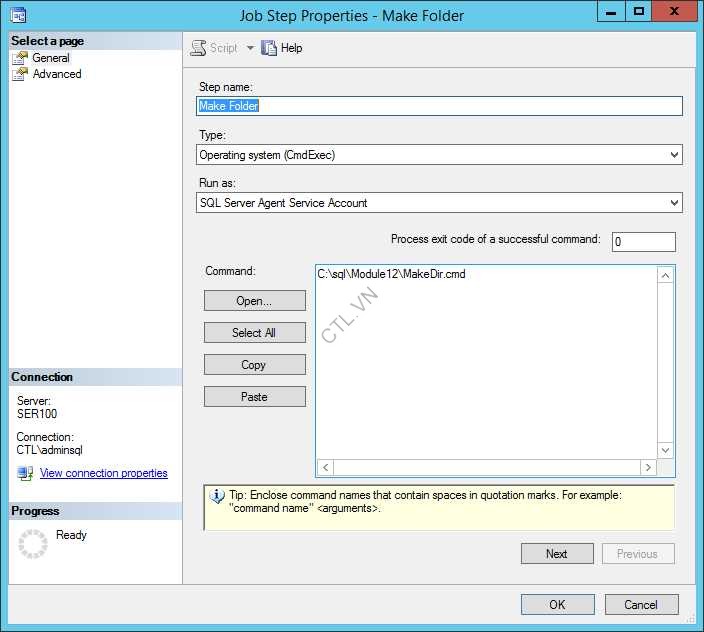This screenshot has height=632, width=704.
Task: Click the Next button
Action: pos(557,554)
